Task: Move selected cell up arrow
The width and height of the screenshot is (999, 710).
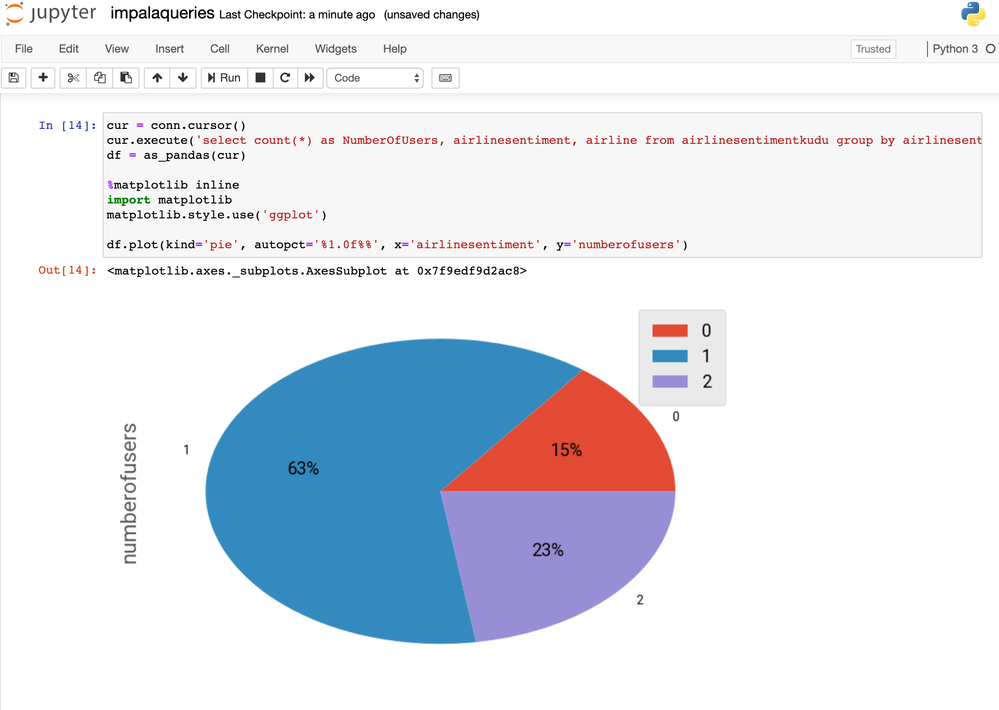Action: click(157, 78)
